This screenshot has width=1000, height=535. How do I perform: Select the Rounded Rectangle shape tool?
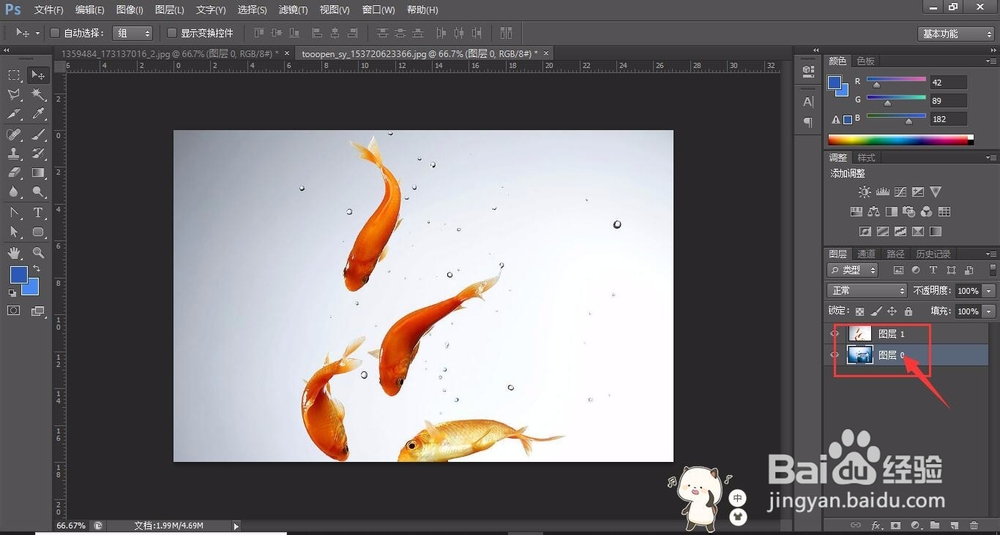[x=38, y=232]
